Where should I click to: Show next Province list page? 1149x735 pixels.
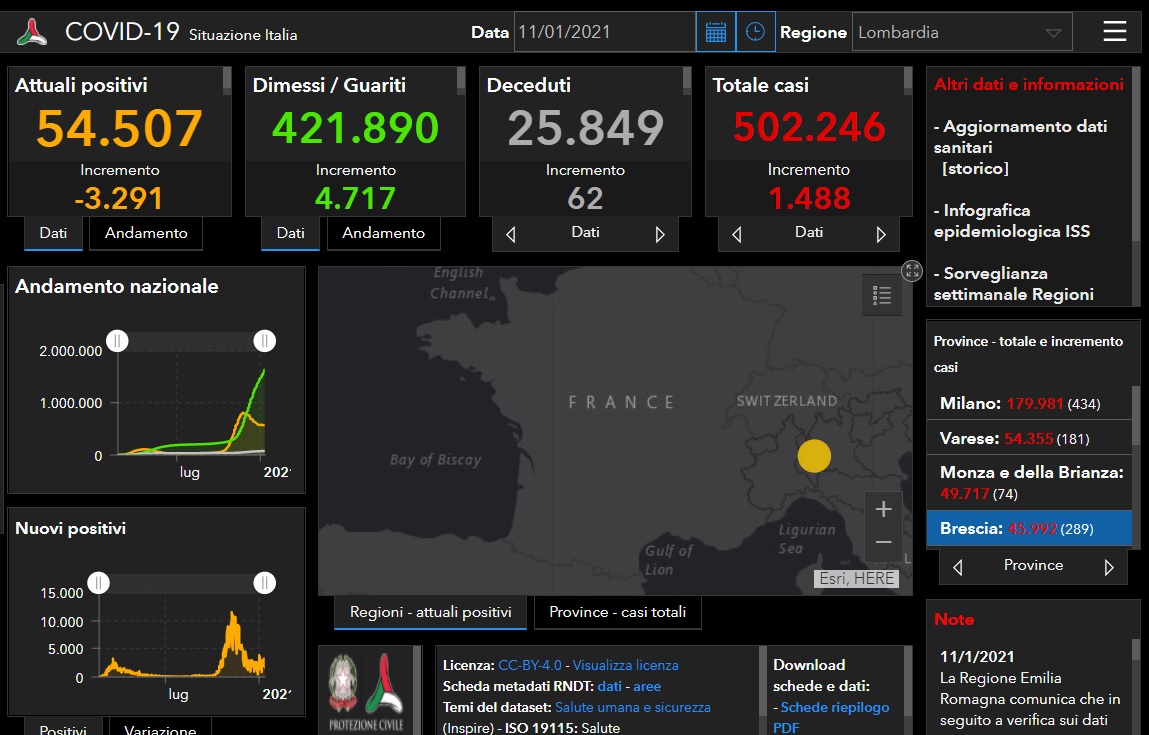tap(1108, 567)
